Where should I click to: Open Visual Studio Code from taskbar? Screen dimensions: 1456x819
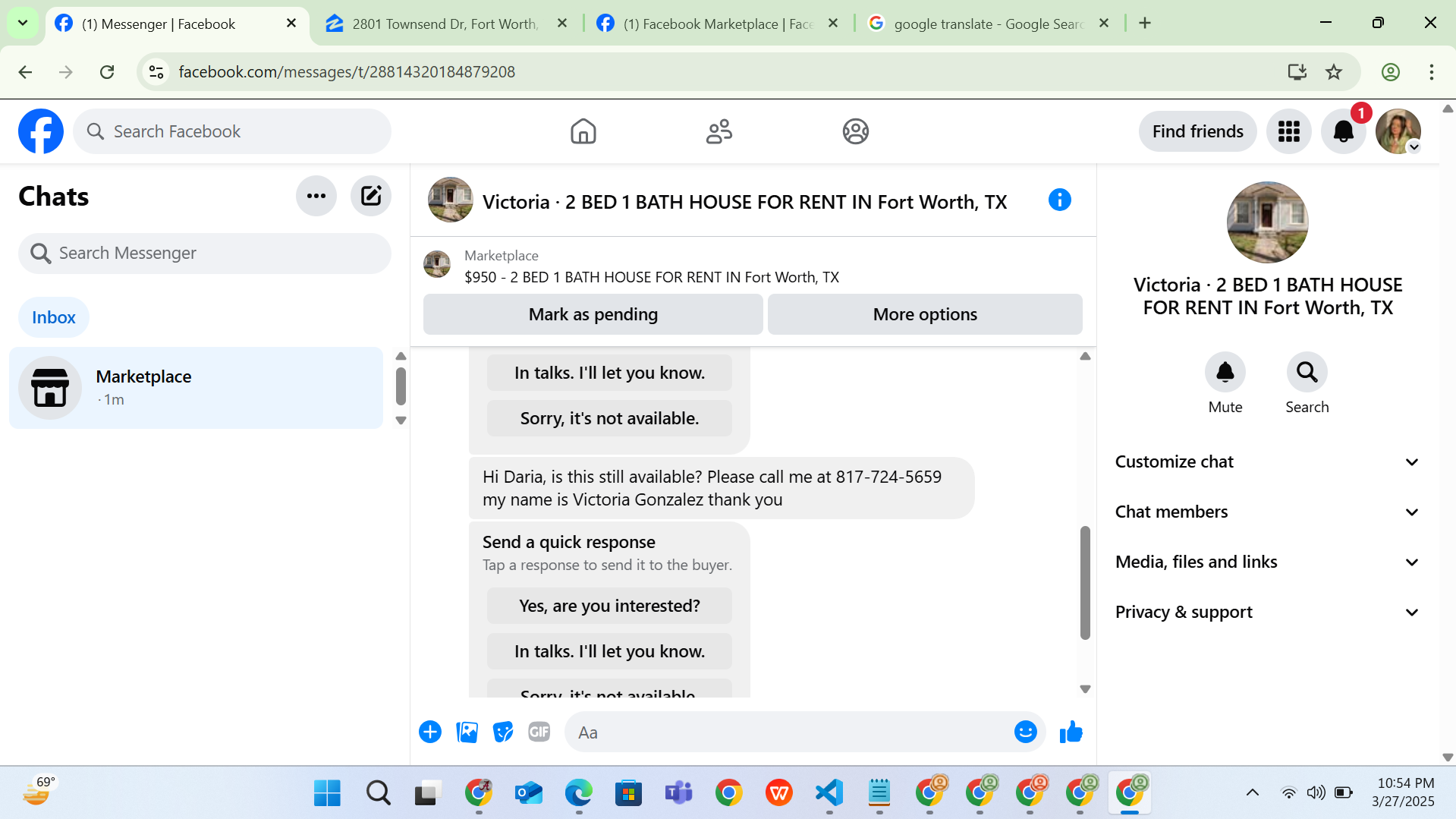point(829,793)
